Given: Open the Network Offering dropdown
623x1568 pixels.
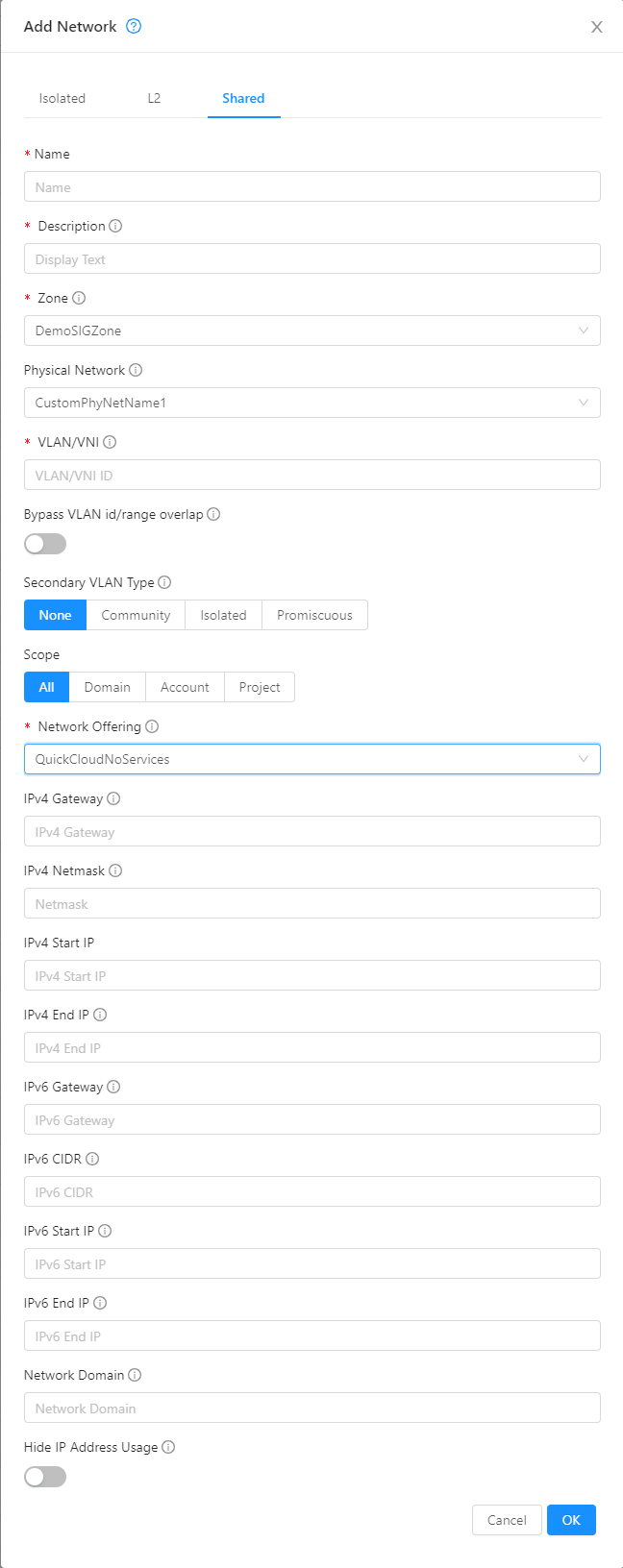Looking at the screenshot, I should tap(311, 759).
